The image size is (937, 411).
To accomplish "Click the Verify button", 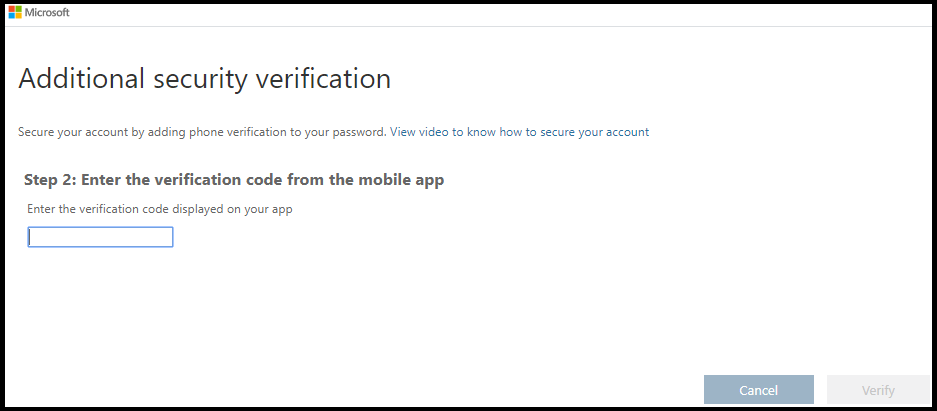I will click(x=878, y=390).
